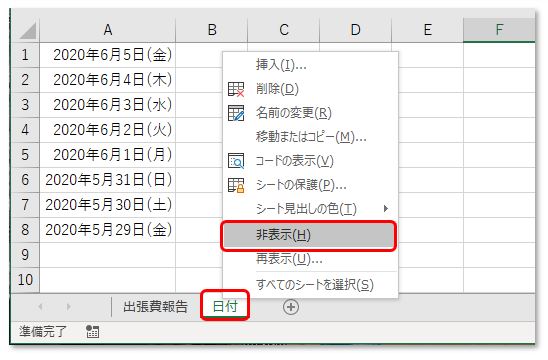Select row 2 header
The image size is (548, 360).
point(25,80)
